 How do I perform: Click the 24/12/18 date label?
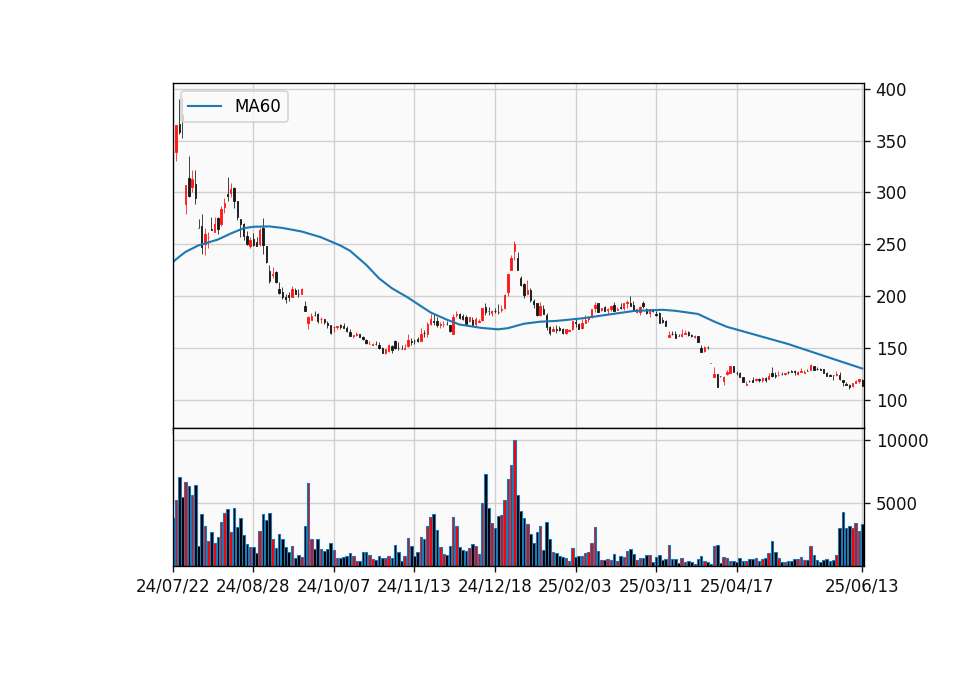click(495, 586)
